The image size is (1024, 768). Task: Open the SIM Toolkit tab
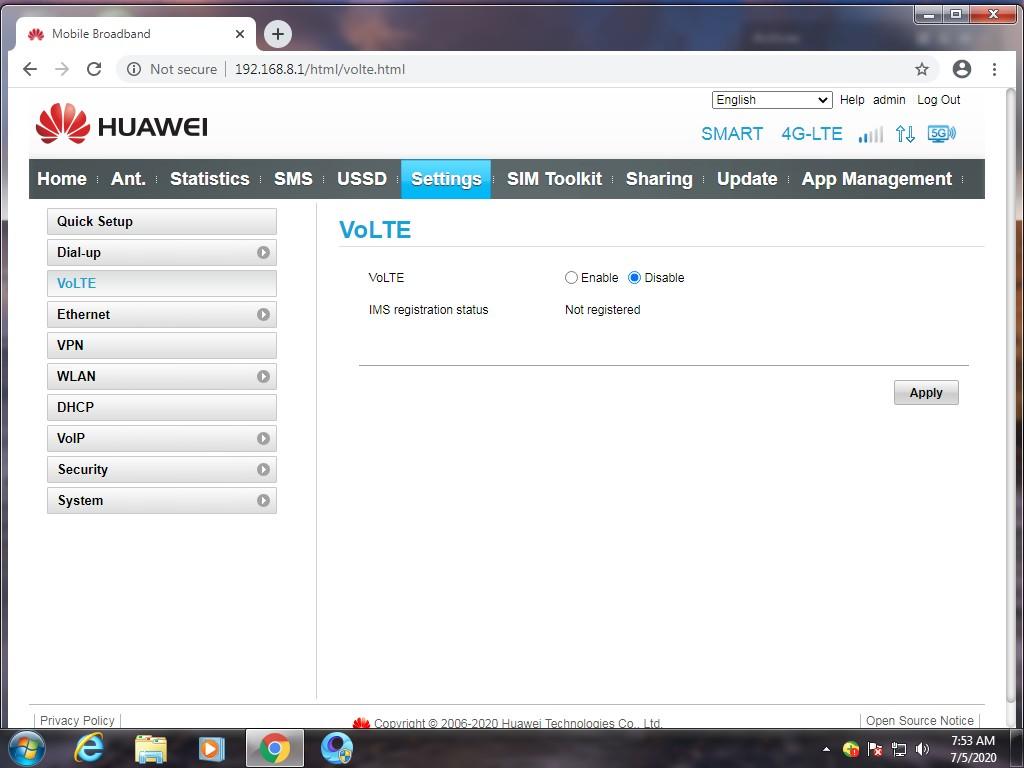(554, 179)
